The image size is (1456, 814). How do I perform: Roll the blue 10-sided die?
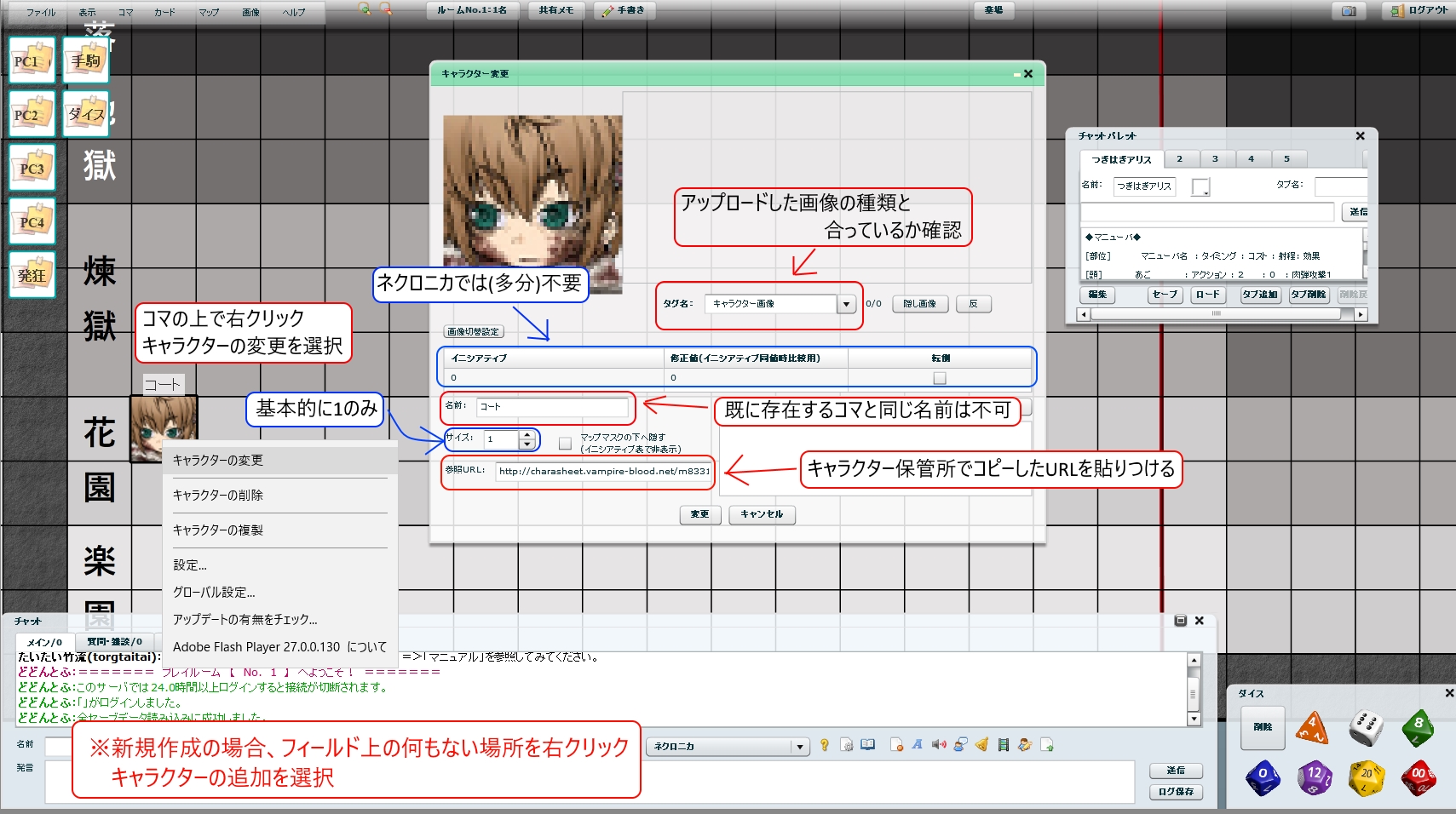1263,777
